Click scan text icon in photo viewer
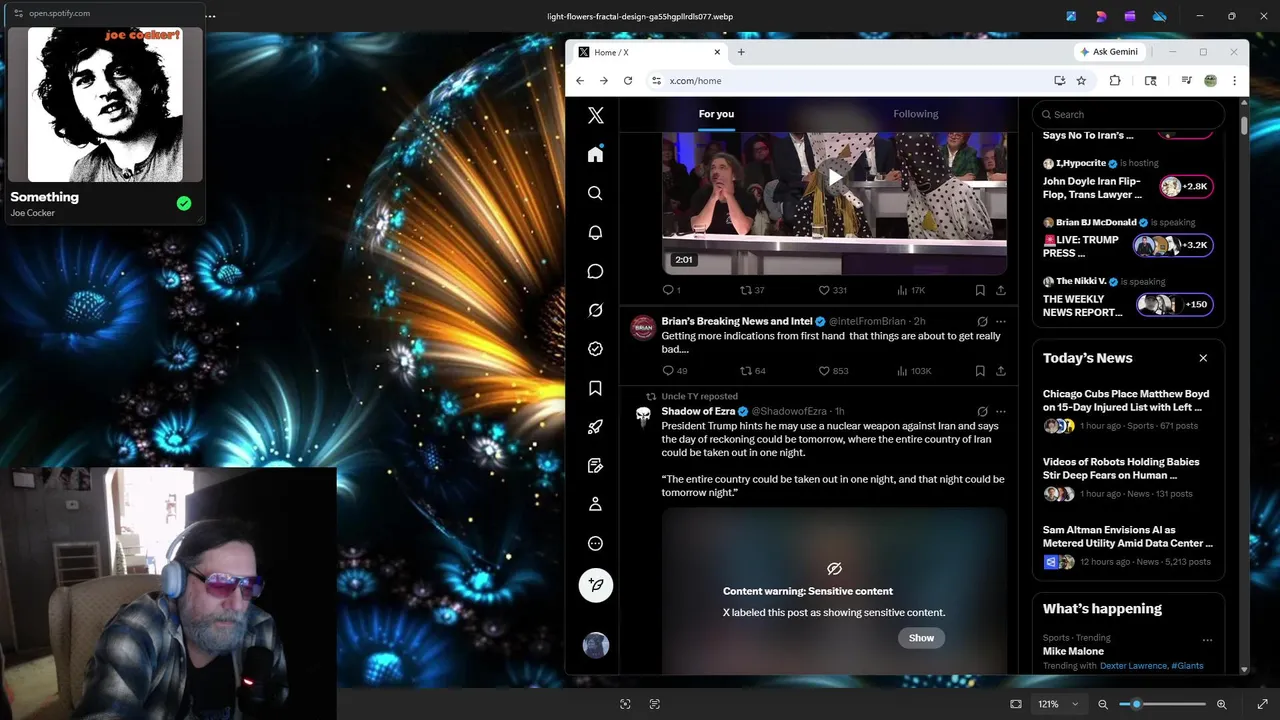Image resolution: width=1280 pixels, height=720 pixels. click(655, 704)
